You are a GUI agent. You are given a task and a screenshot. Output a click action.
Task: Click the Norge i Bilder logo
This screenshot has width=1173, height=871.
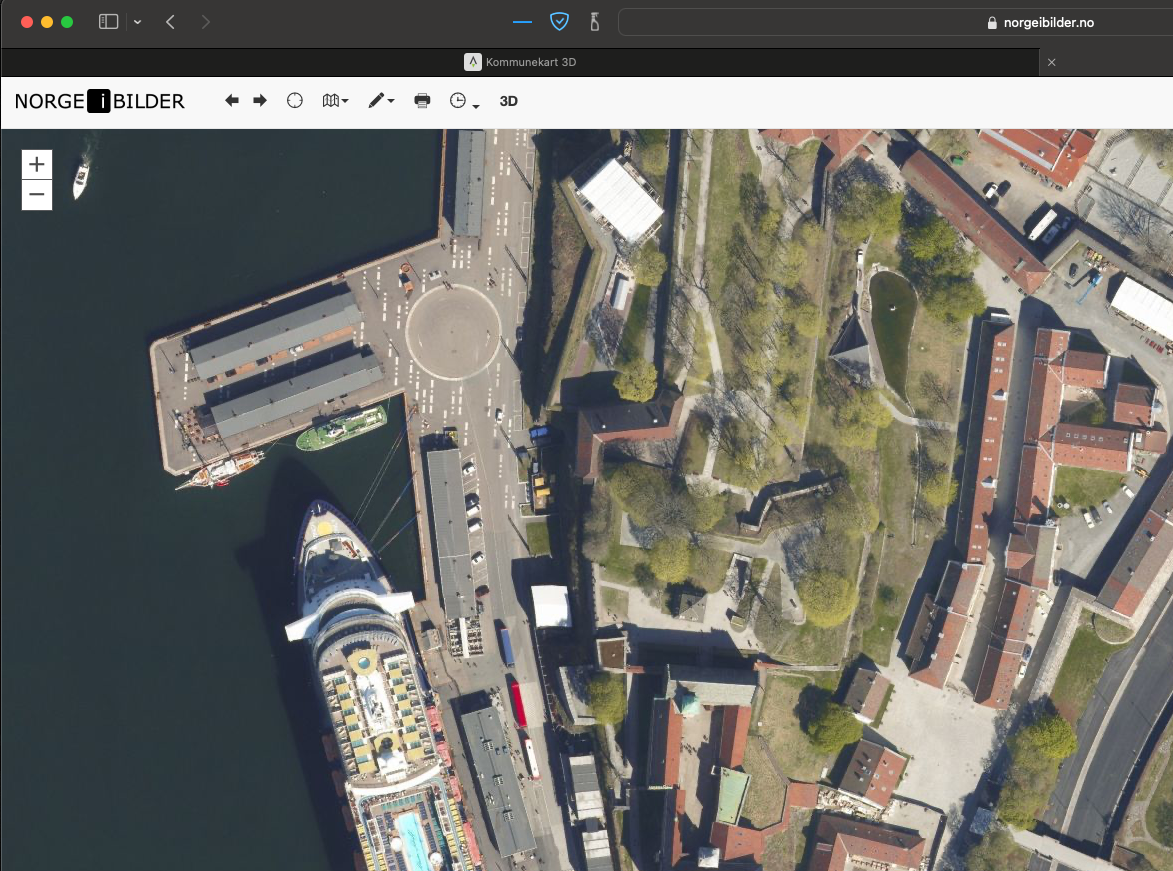click(x=98, y=101)
